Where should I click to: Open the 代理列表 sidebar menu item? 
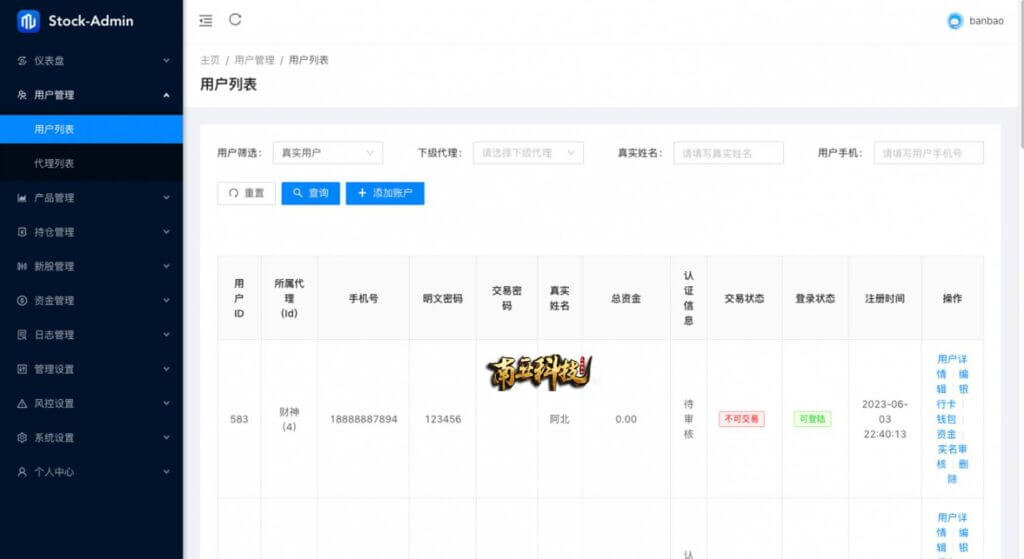pyautogui.click(x=91, y=163)
